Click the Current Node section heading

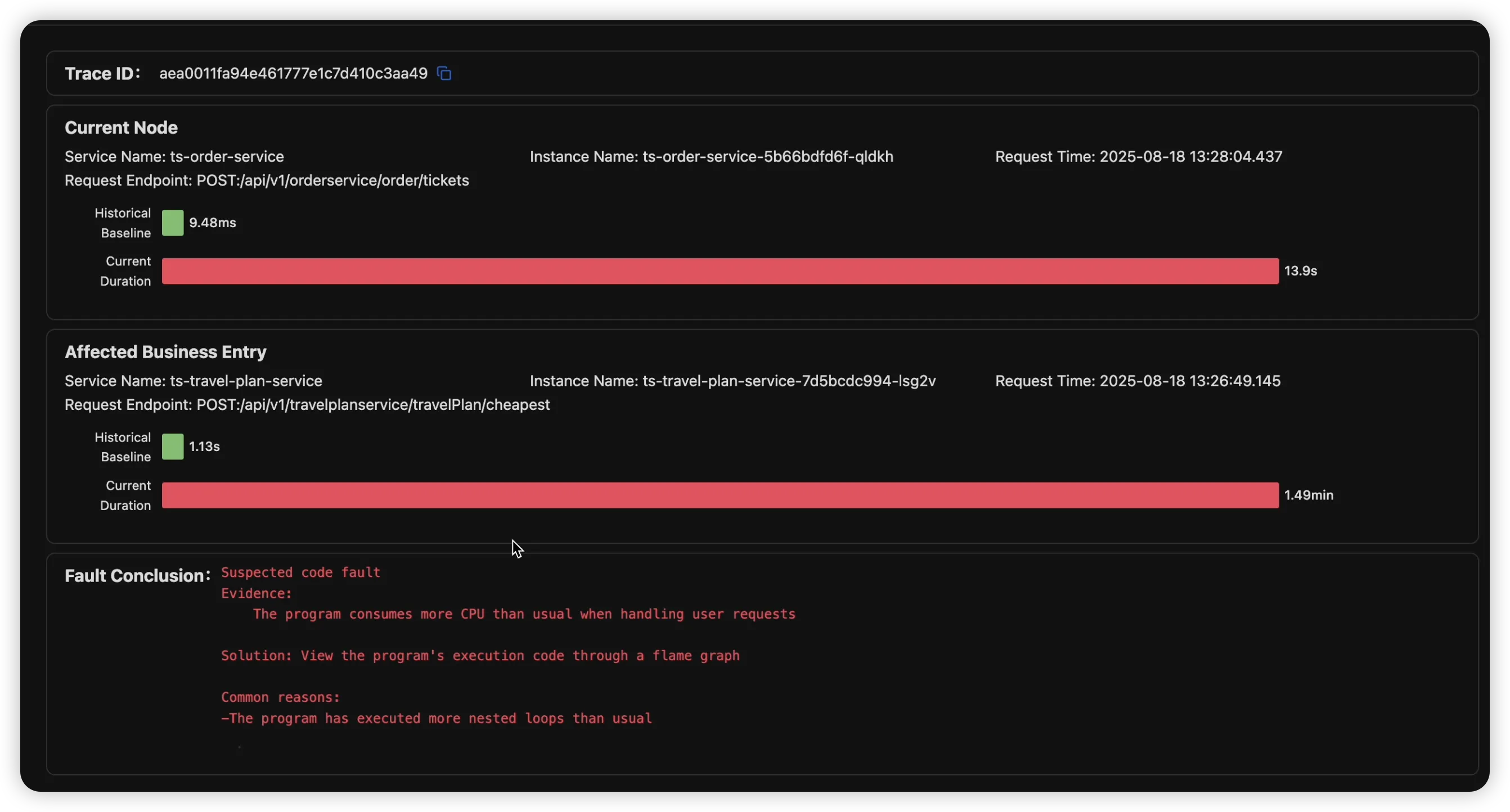pyautogui.click(x=121, y=128)
